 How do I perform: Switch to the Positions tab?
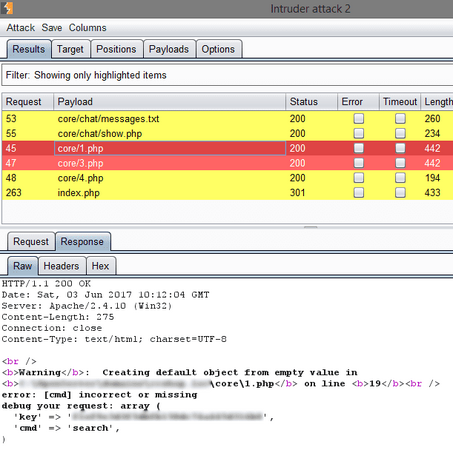116,49
